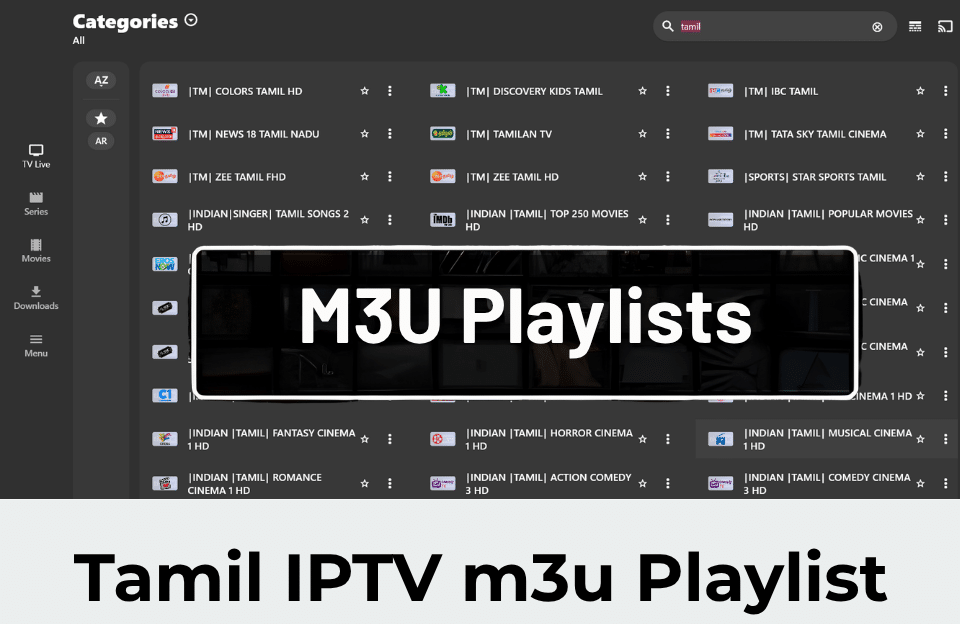The height and width of the screenshot is (624, 960).
Task: Click the search field containing tamil
Action: [x=774, y=26]
